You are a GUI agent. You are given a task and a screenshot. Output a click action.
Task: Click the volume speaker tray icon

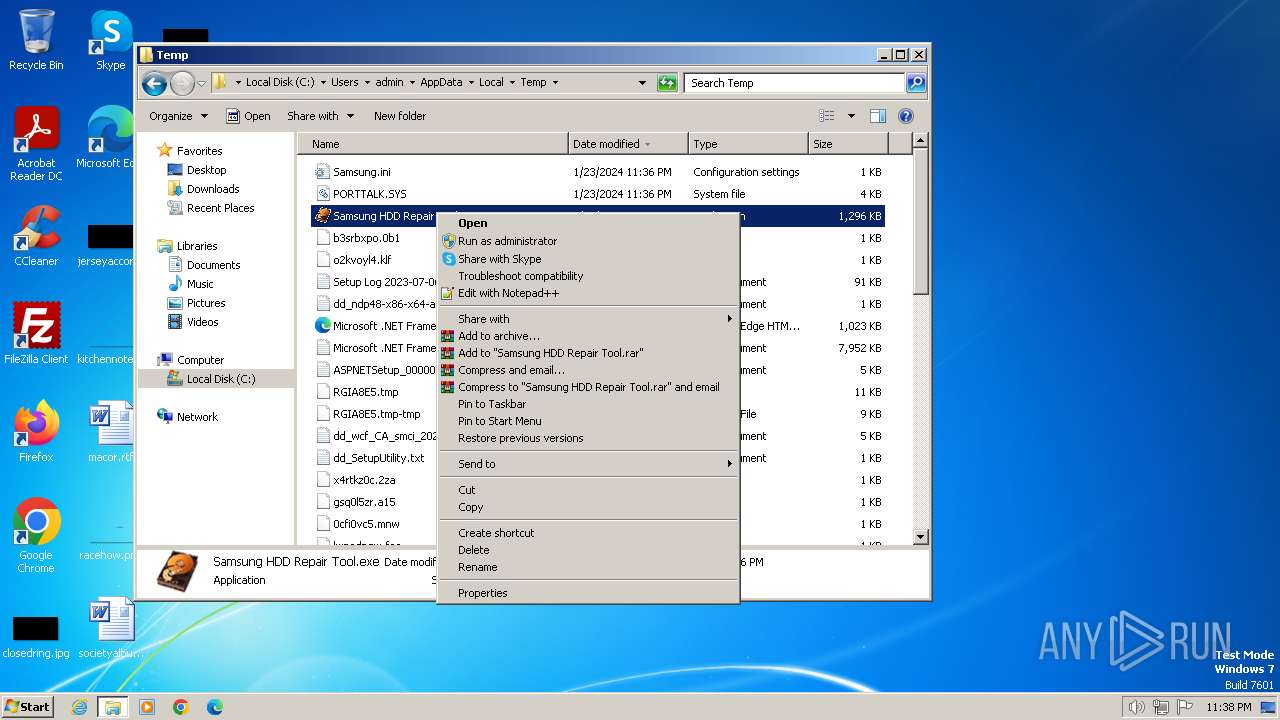pyautogui.click(x=1136, y=707)
